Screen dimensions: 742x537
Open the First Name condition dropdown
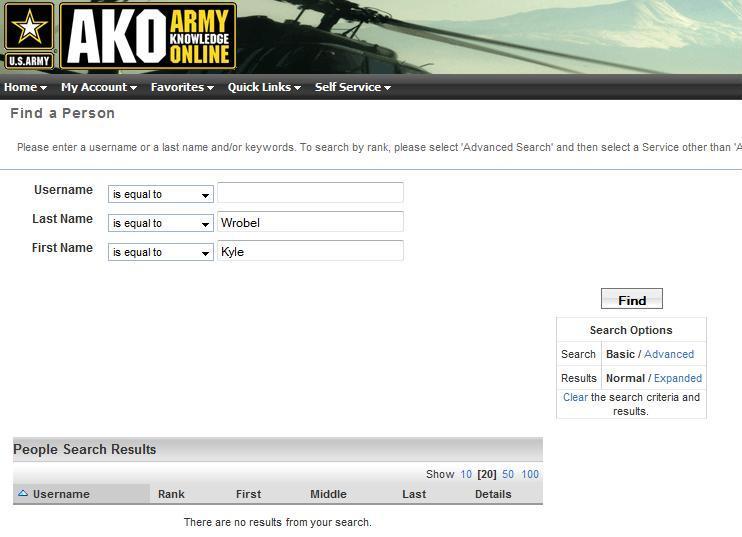click(160, 252)
